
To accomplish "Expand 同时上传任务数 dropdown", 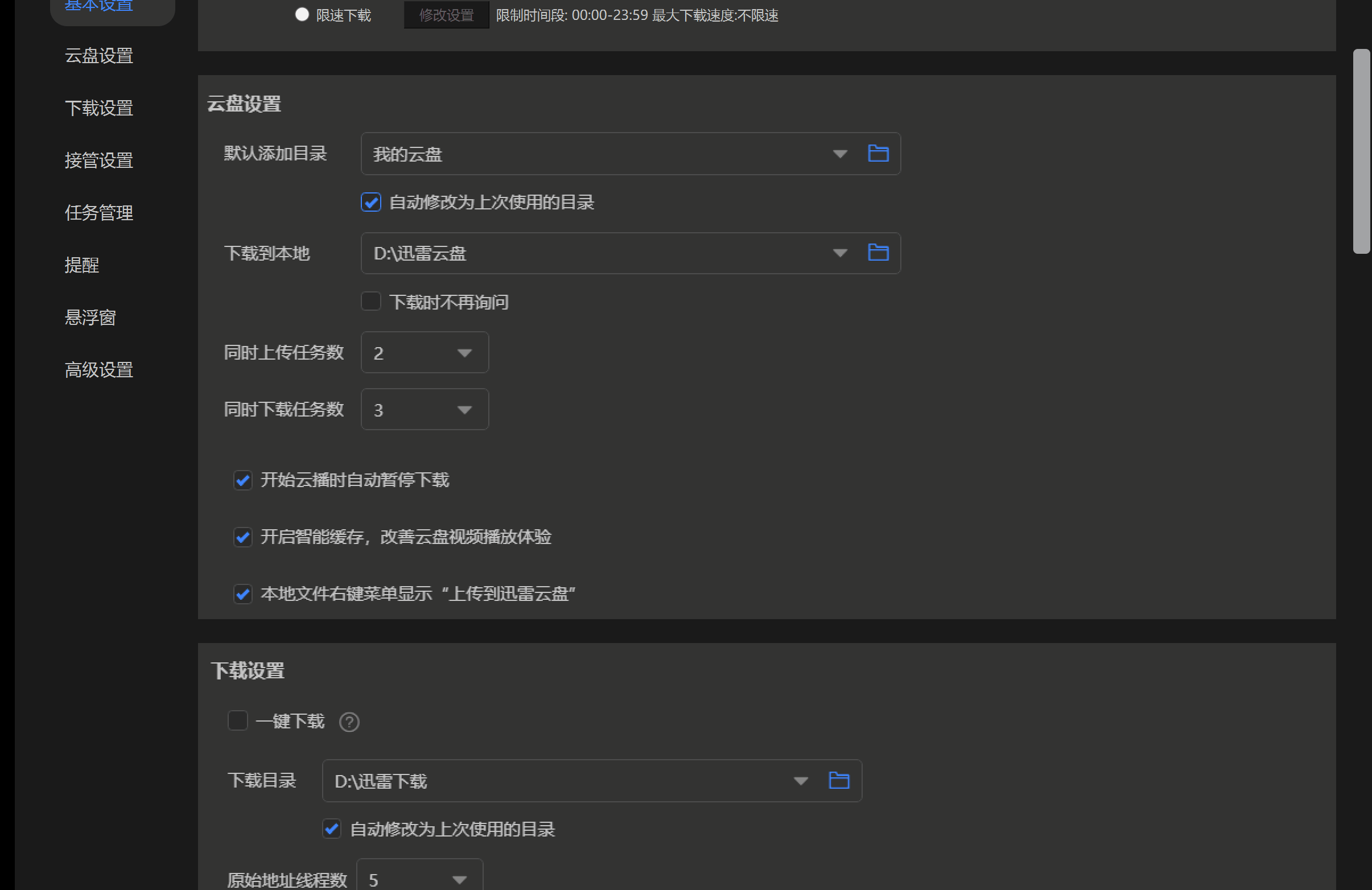I will point(464,353).
